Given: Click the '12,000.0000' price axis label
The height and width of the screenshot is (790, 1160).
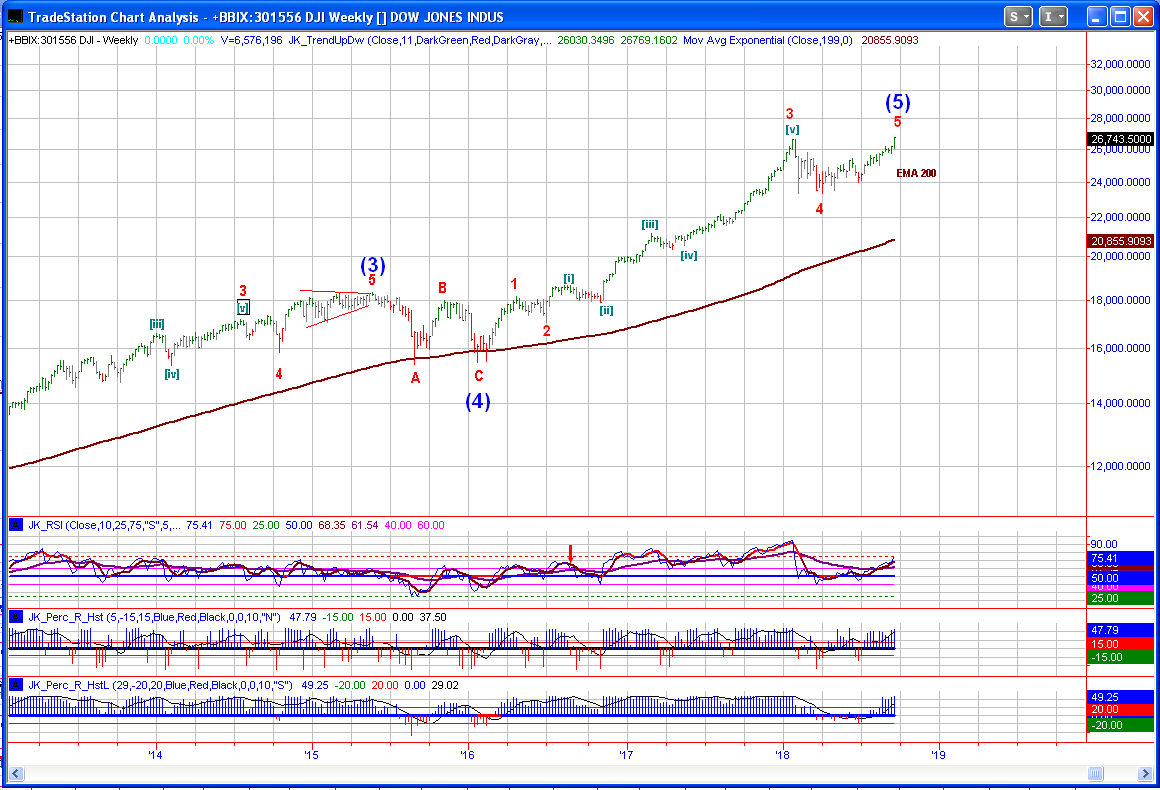Looking at the screenshot, I should [x=1121, y=466].
